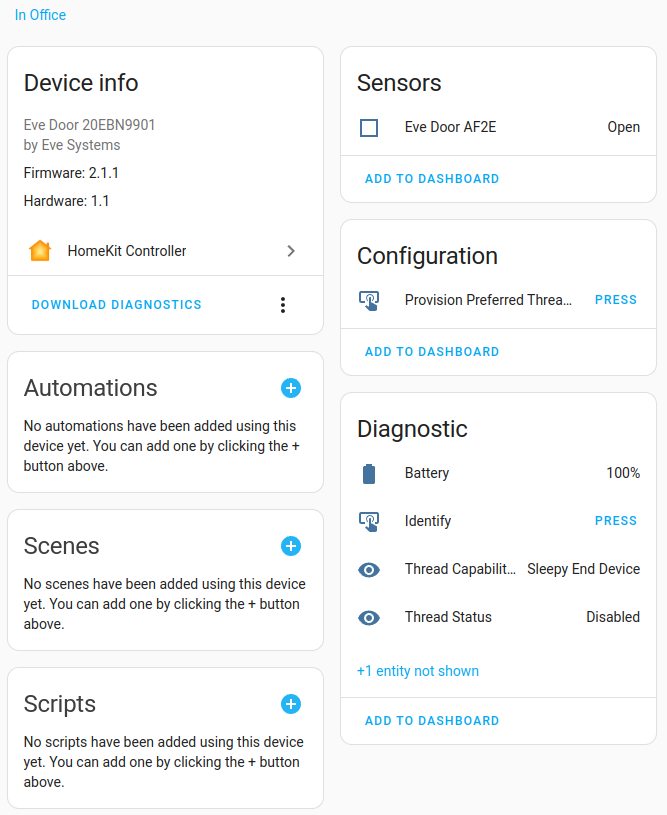Navigate back using the In Office link

(40, 14)
